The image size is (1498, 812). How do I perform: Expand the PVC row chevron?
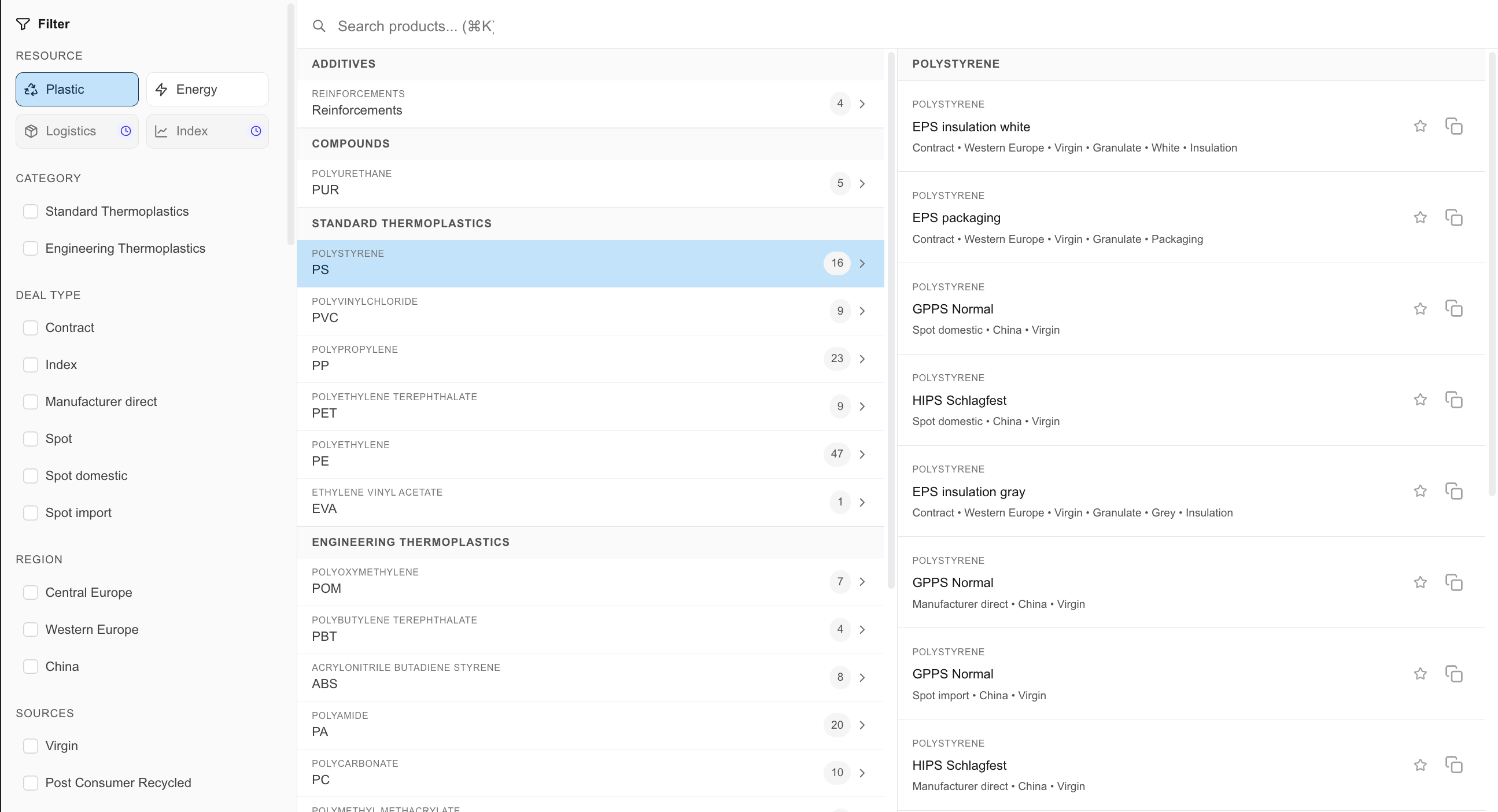pos(862,311)
